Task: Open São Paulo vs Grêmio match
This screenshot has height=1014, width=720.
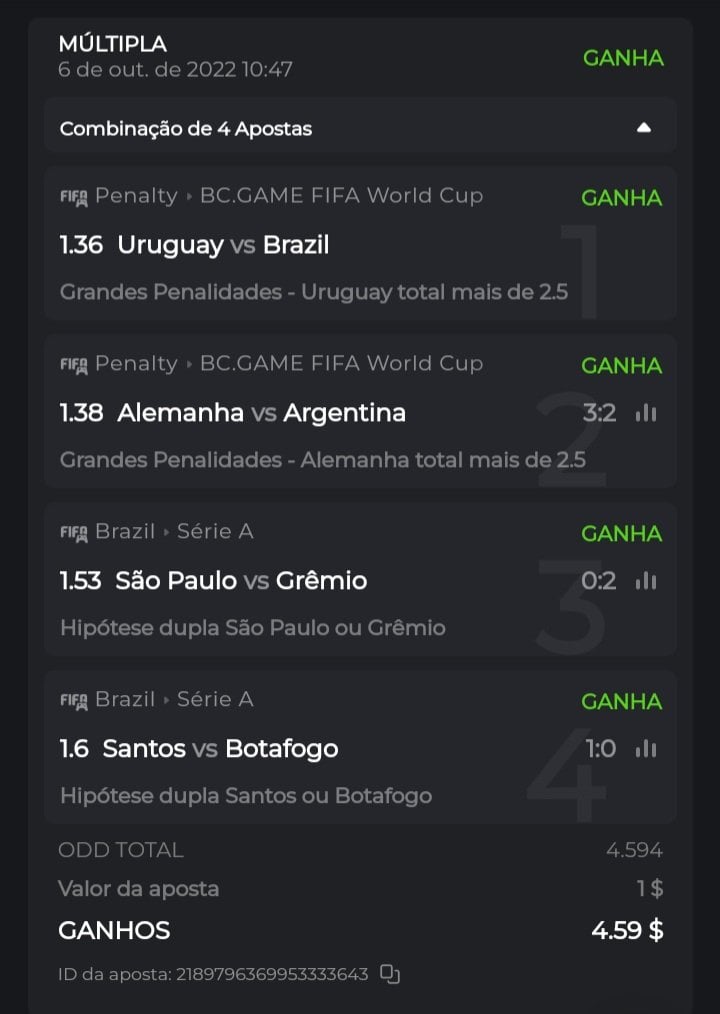Action: coord(241,581)
